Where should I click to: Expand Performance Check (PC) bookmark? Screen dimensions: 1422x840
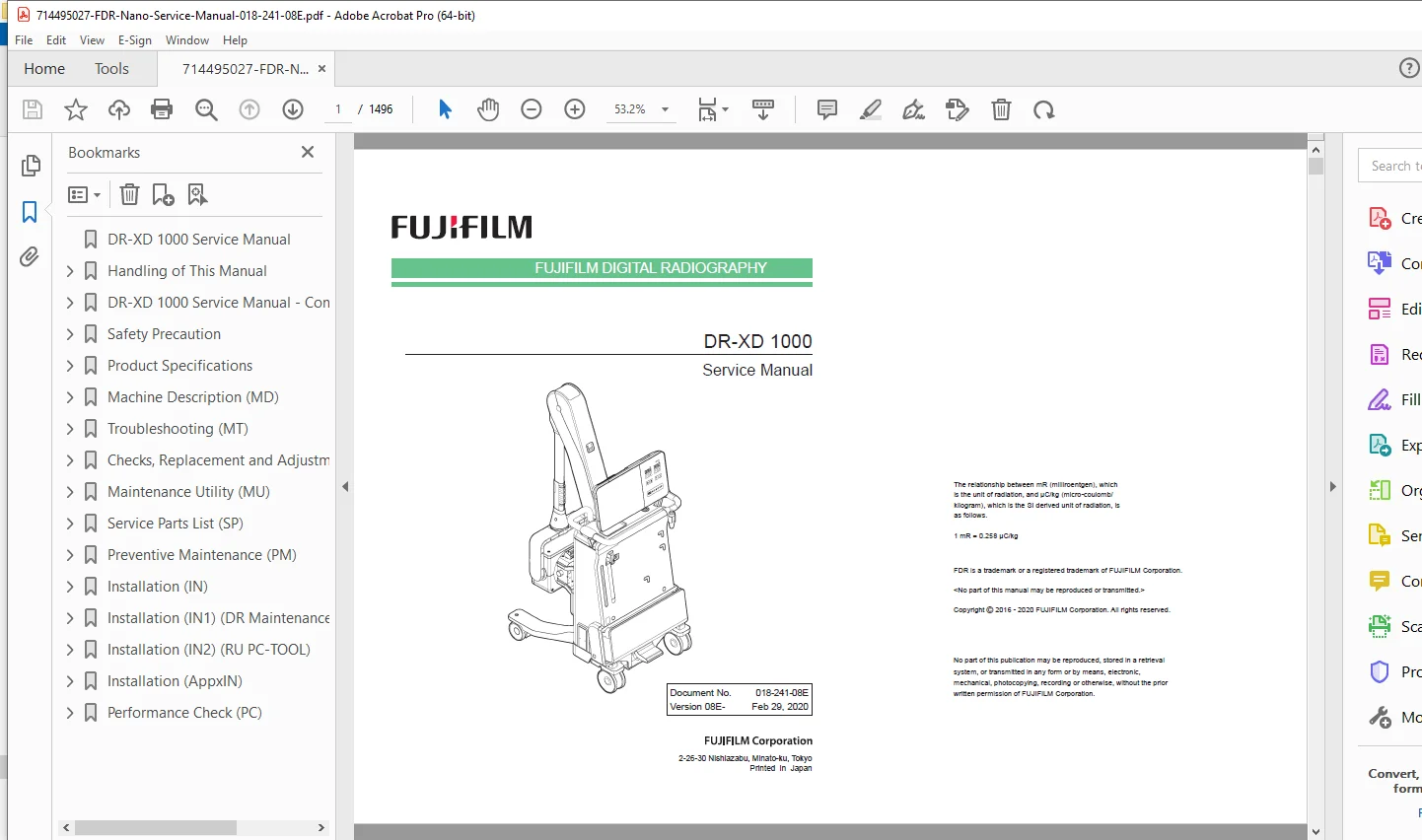(70, 713)
